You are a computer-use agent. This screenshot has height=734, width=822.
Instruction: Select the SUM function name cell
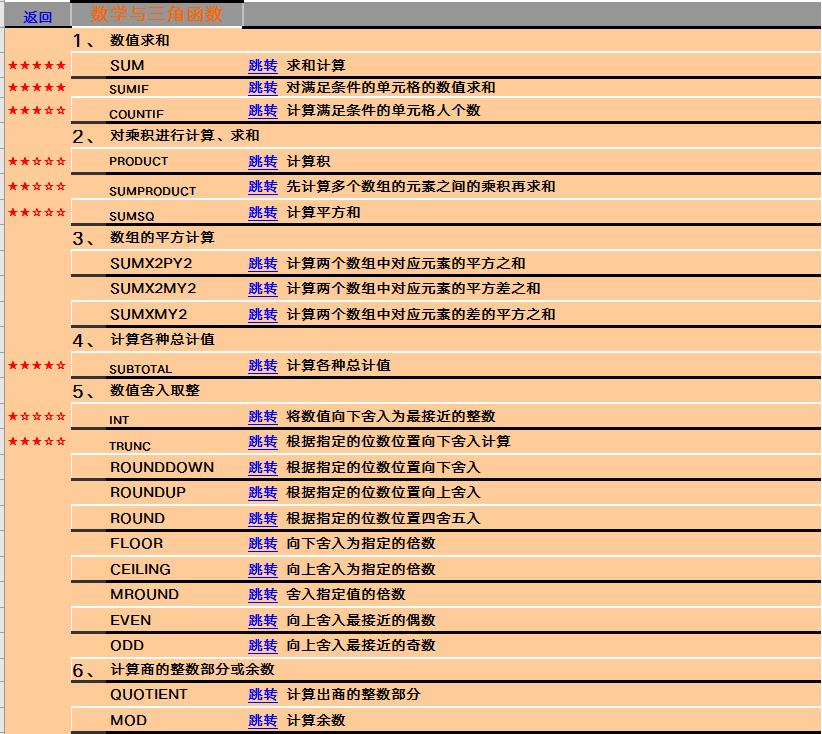pyautogui.click(x=127, y=66)
